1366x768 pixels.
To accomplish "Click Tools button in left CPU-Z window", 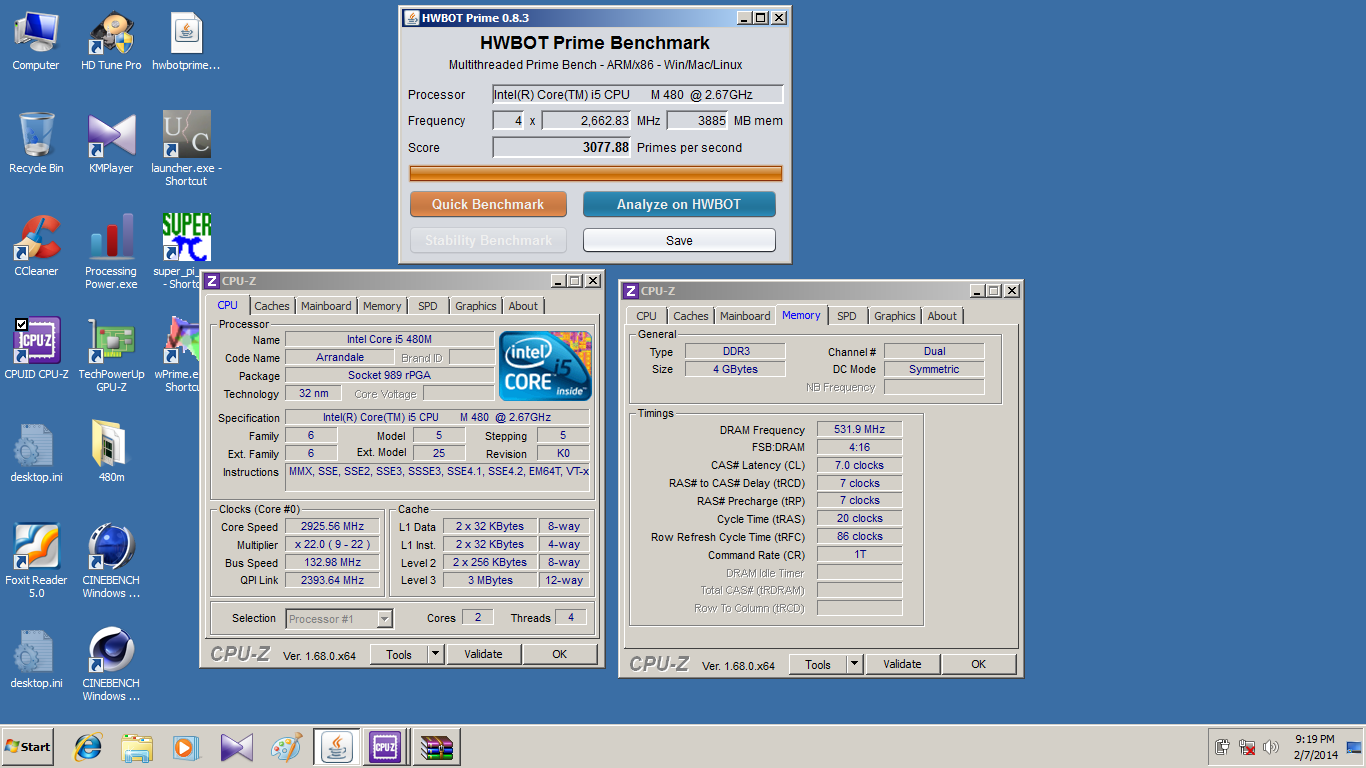I will pyautogui.click(x=399, y=654).
